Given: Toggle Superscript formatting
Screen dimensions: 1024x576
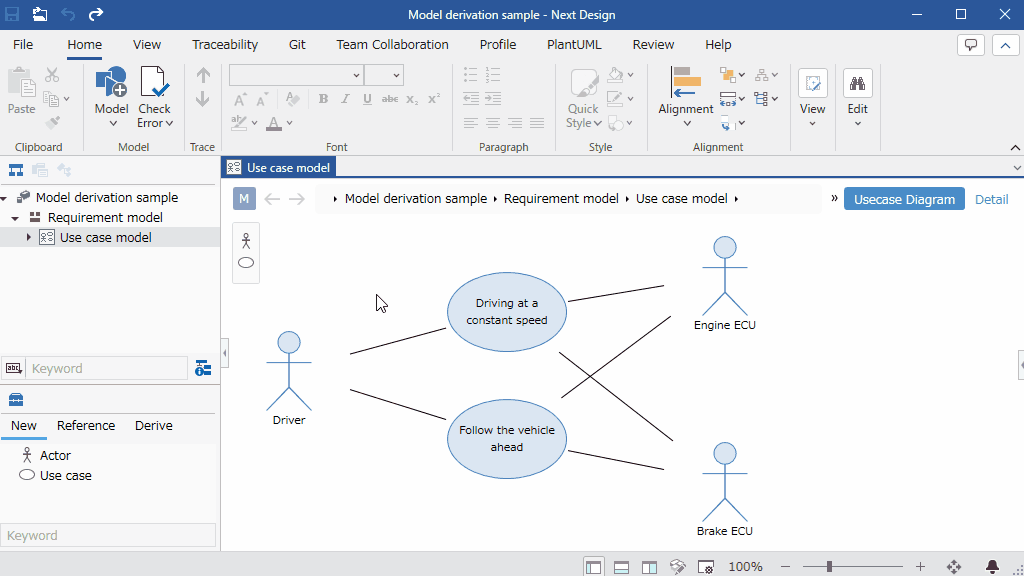Looking at the screenshot, I should click(x=434, y=99).
